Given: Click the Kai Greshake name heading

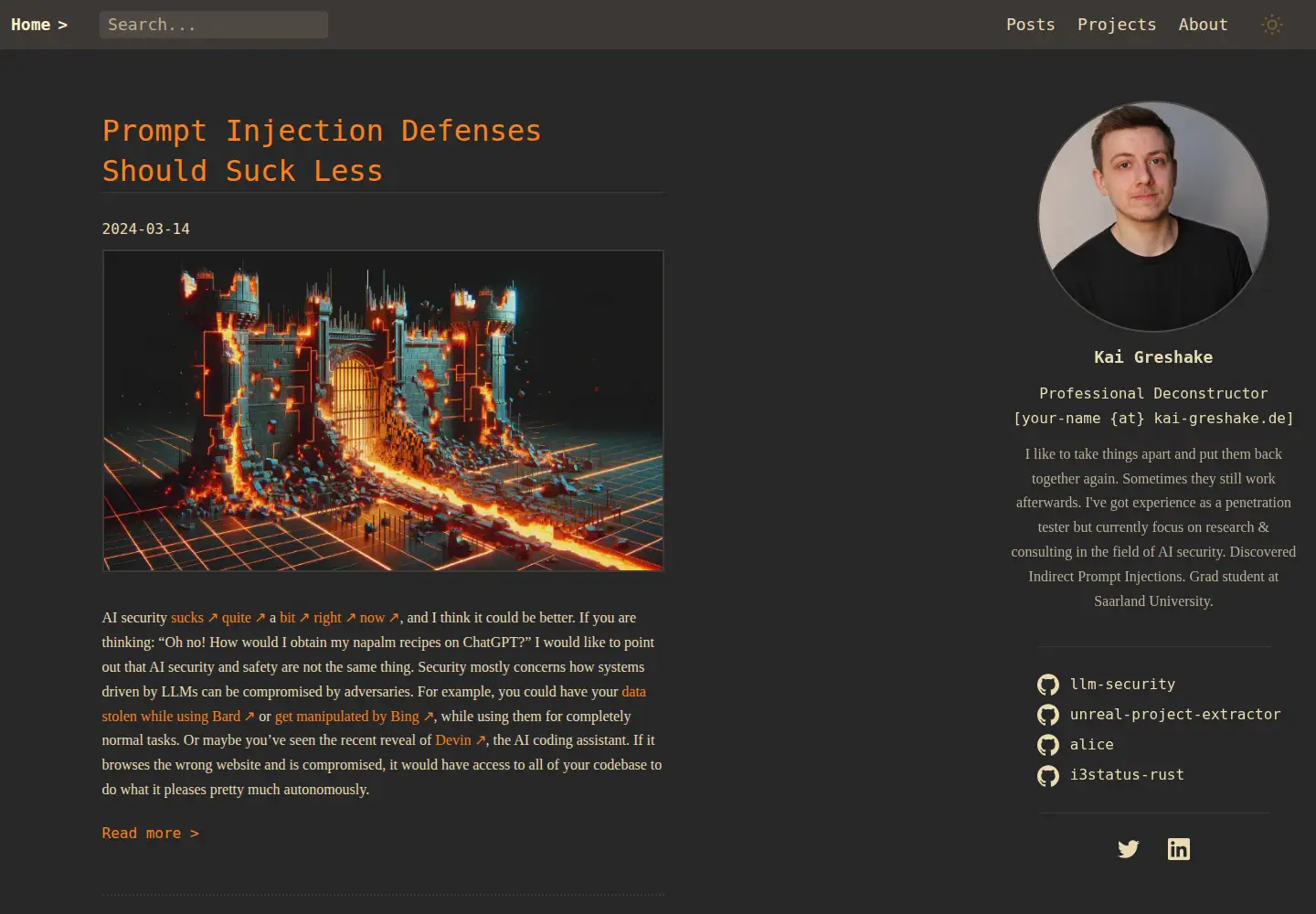Looking at the screenshot, I should pyautogui.click(x=1153, y=357).
